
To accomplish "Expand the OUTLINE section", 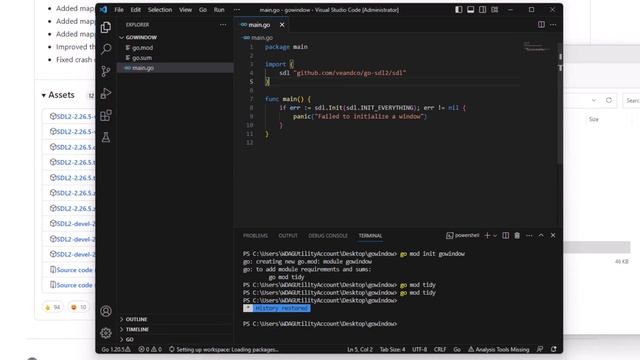I will pyautogui.click(x=136, y=319).
